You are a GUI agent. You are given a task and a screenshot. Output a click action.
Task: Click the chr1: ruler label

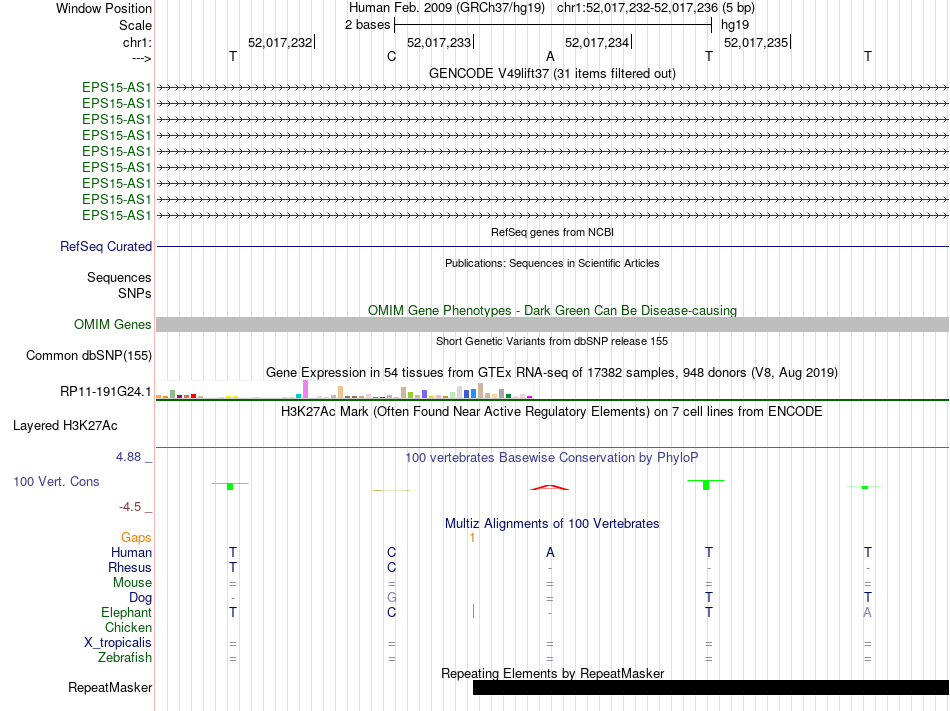coord(137,42)
